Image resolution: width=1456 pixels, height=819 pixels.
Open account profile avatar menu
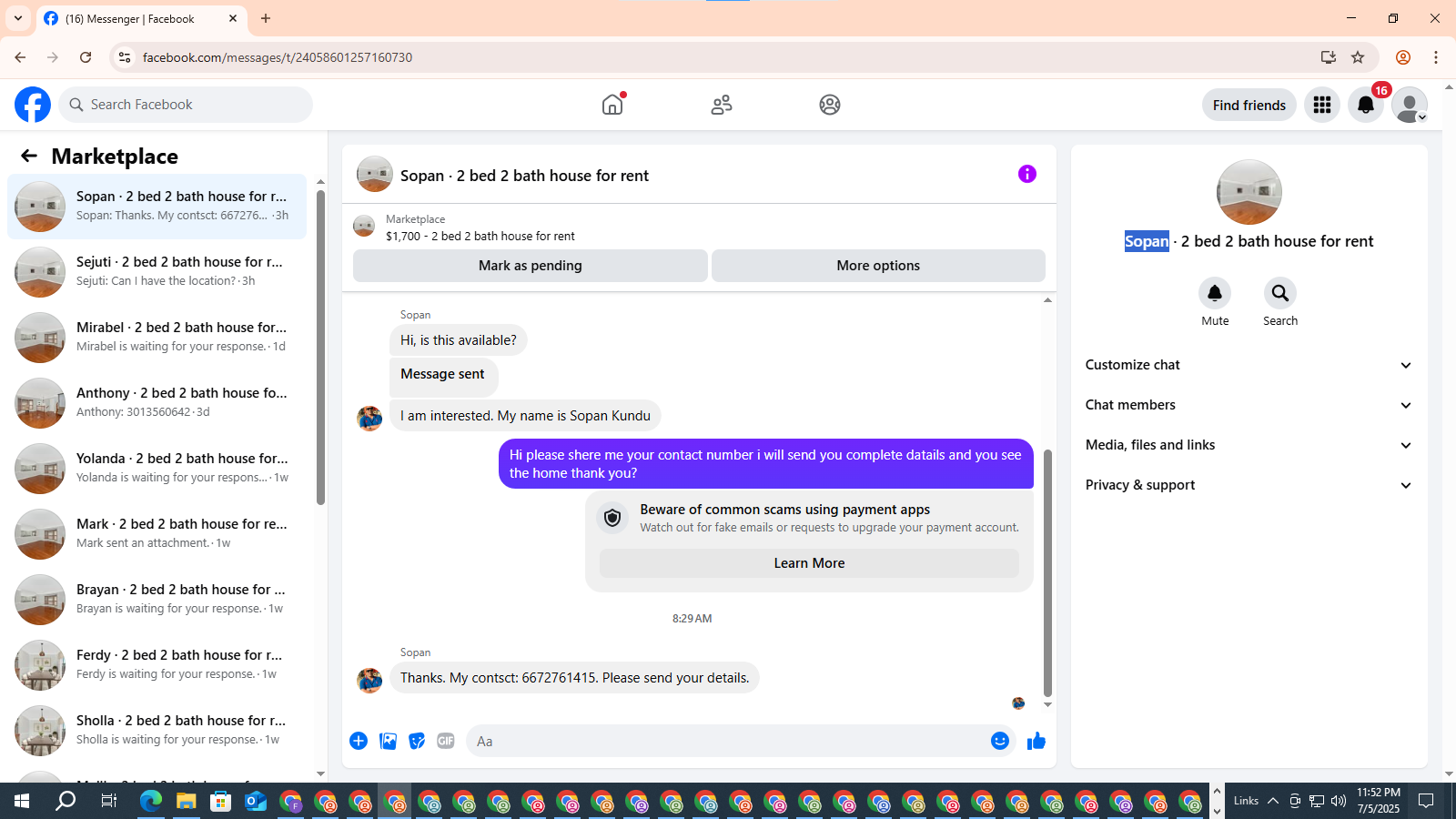[x=1410, y=105]
